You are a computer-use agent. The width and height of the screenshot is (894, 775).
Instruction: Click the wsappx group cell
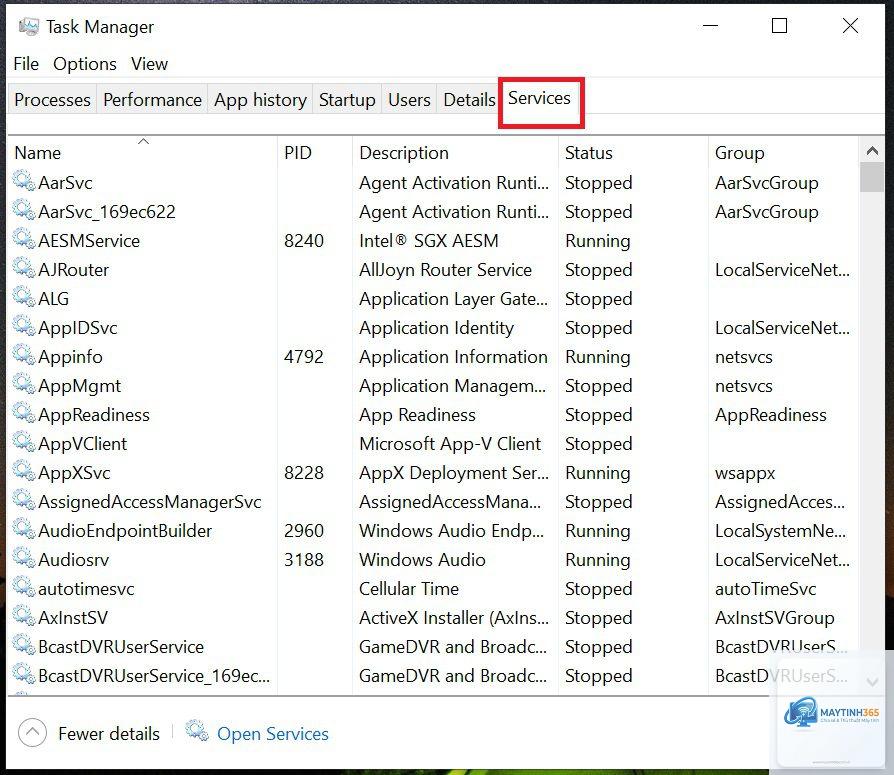pos(745,473)
